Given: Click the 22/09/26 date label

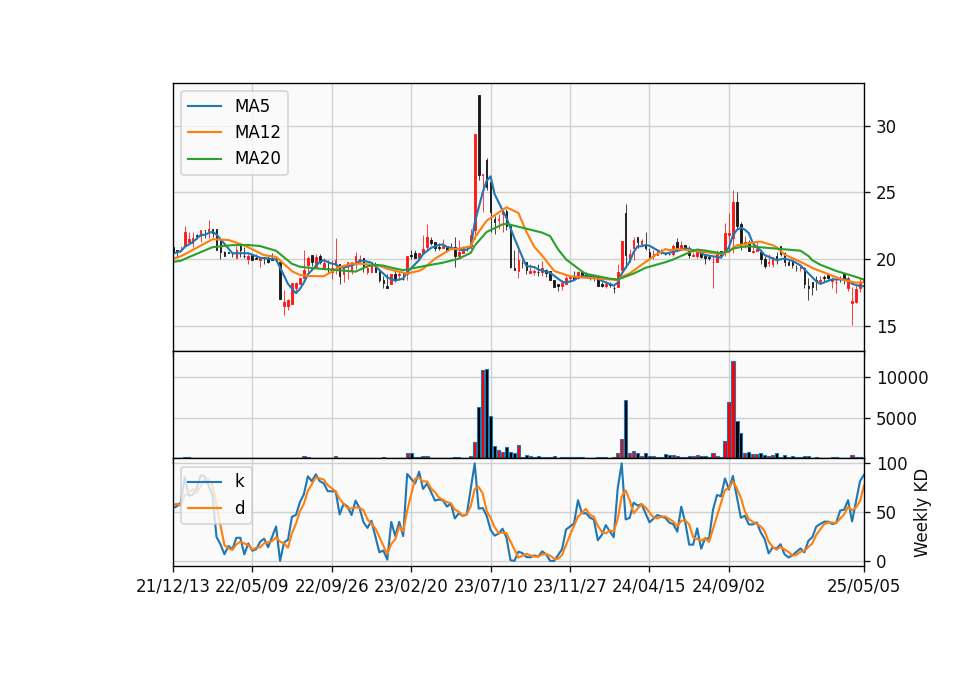Looking at the screenshot, I should [332, 586].
